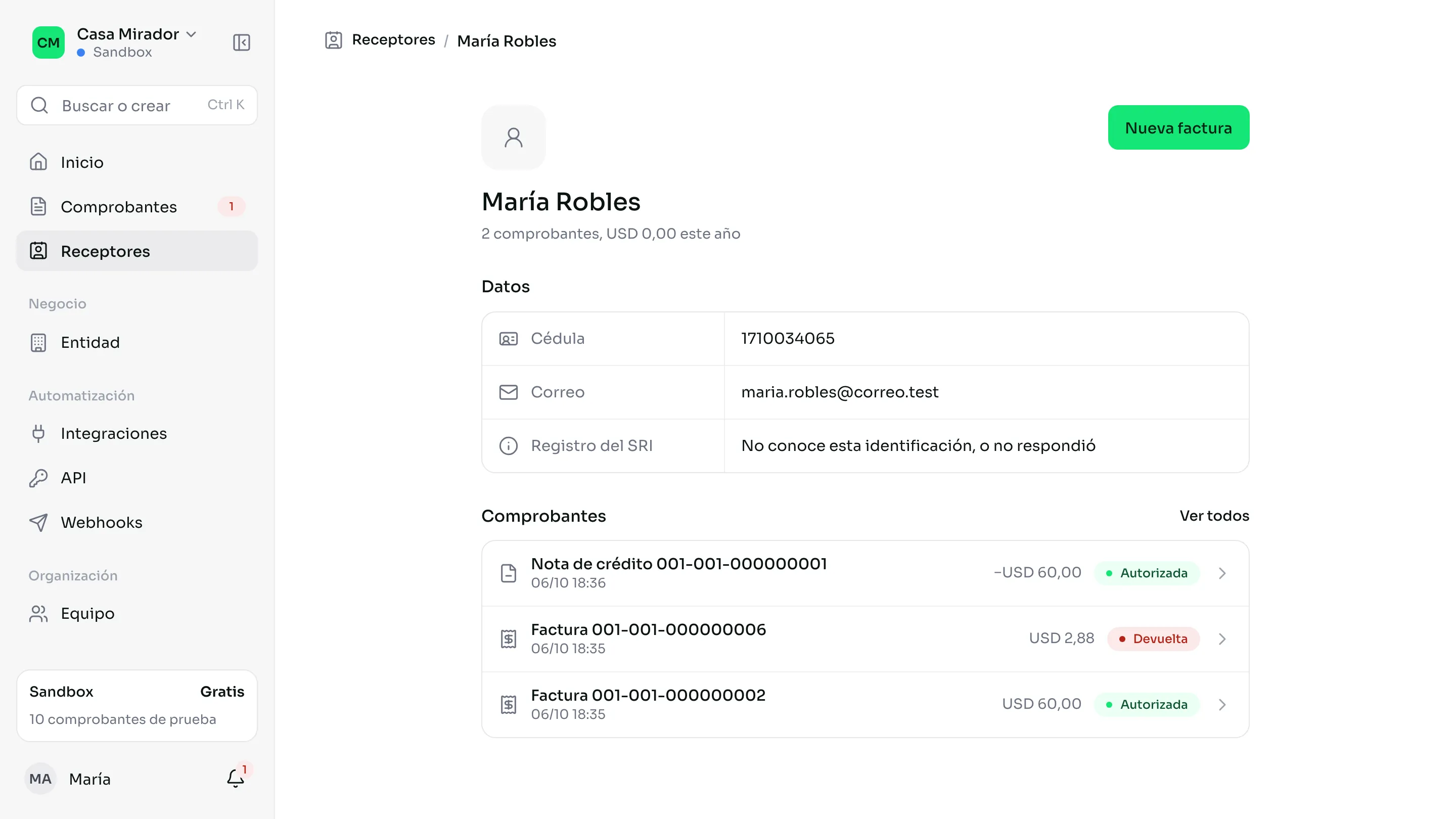
Task: Click receipt icon of Factura 000000002
Action: (508, 704)
